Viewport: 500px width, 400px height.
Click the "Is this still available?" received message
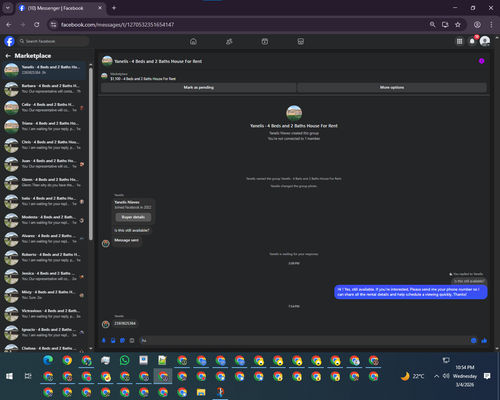pyautogui.click(x=132, y=230)
